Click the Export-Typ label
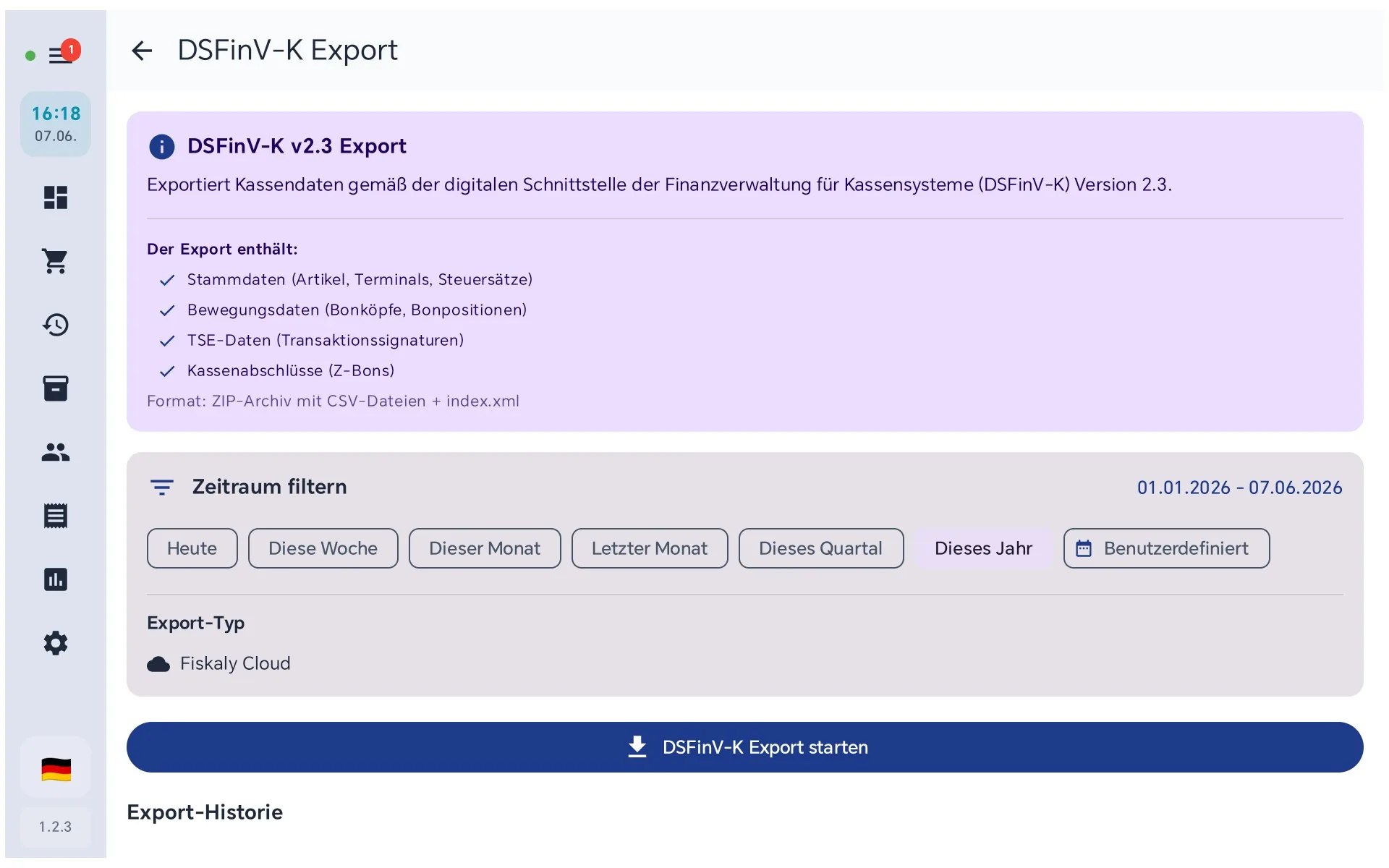Viewport: 1389px width, 868px height. (x=195, y=623)
